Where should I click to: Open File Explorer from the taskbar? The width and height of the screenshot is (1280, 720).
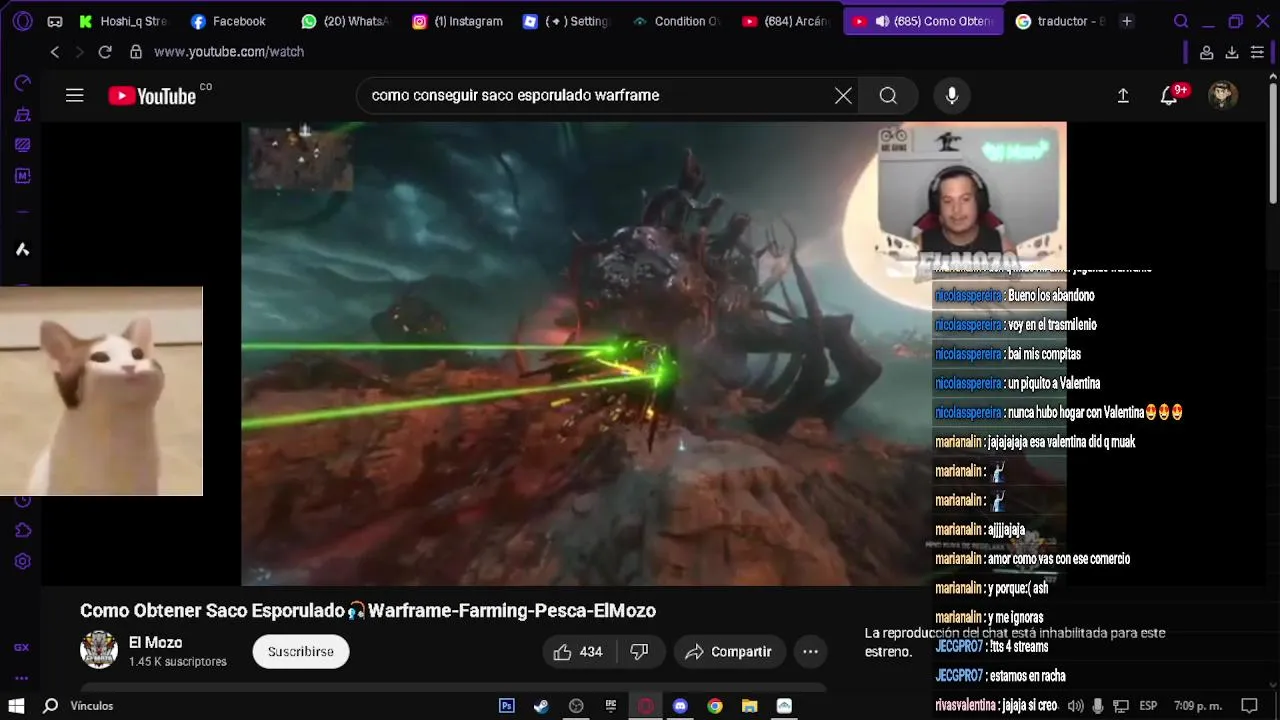749,706
